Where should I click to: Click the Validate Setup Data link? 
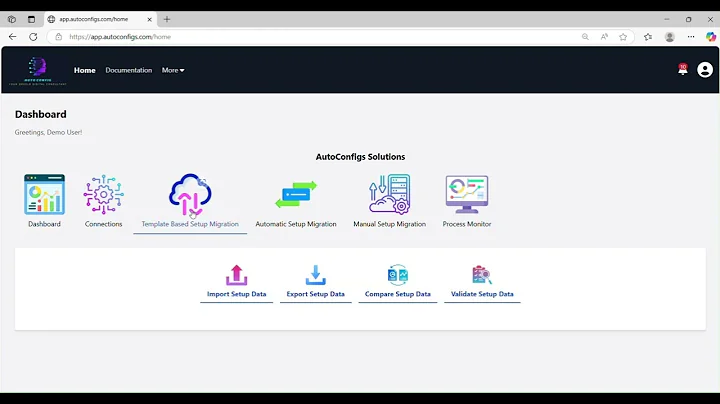[x=482, y=294]
